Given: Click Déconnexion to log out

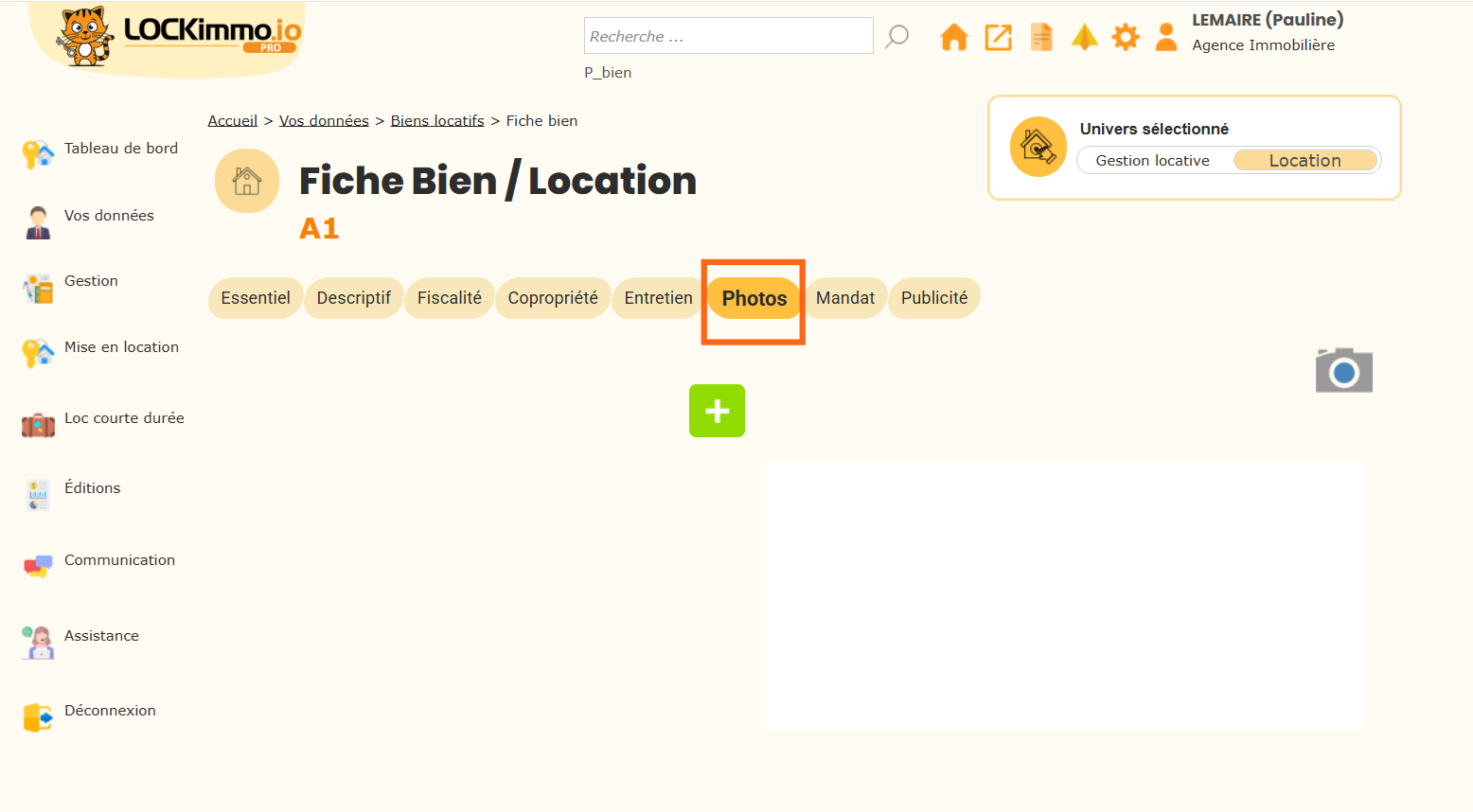Looking at the screenshot, I should pos(110,711).
